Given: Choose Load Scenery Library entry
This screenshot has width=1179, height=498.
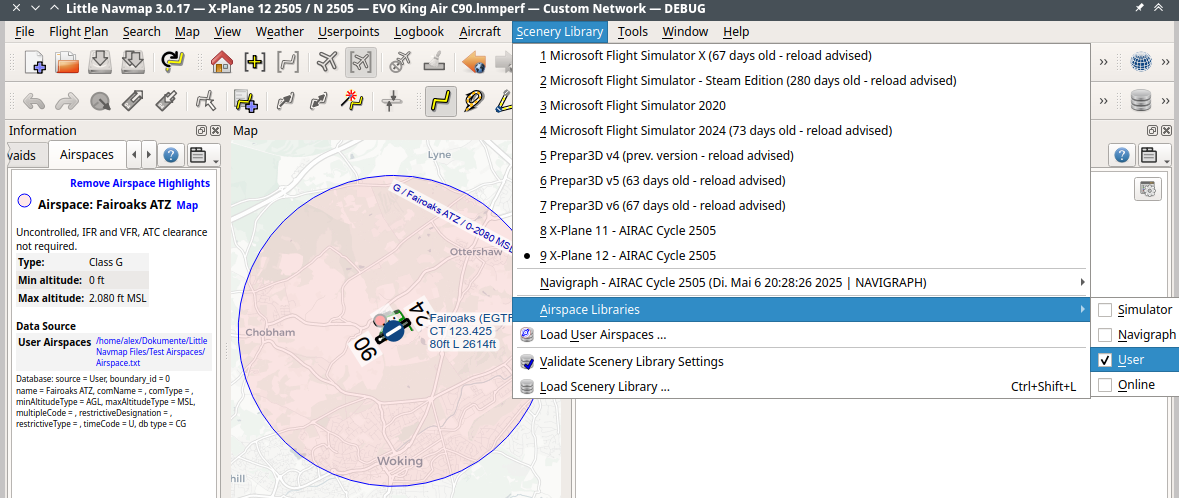Looking at the screenshot, I should tap(800, 387).
